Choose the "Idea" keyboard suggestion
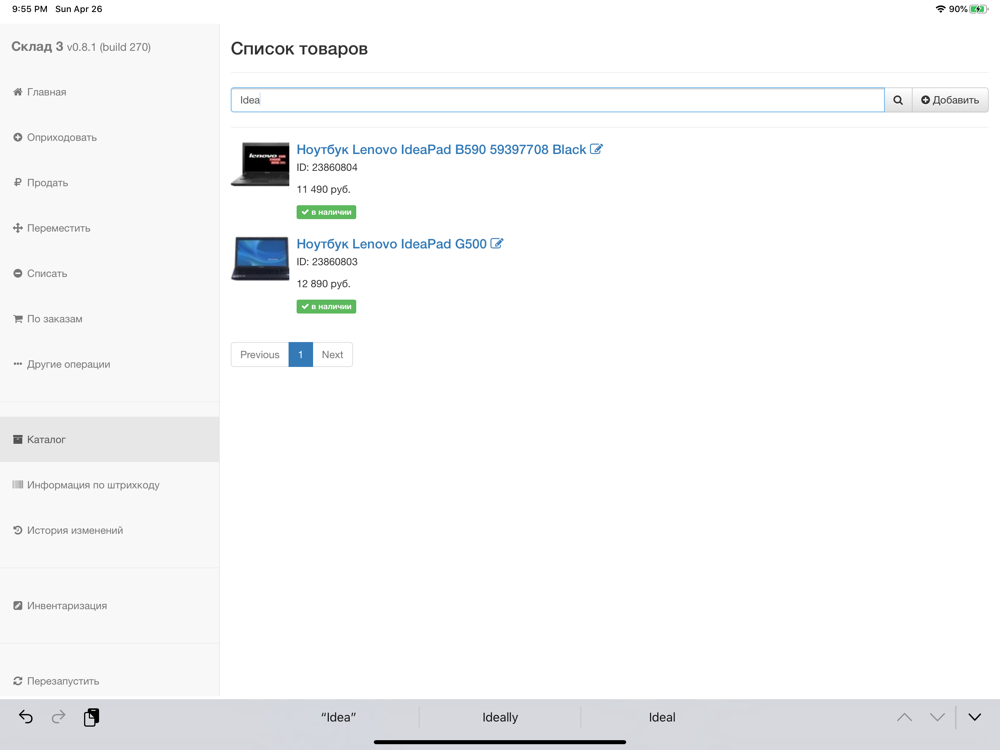Image resolution: width=1000 pixels, height=750 pixels. (x=338, y=717)
